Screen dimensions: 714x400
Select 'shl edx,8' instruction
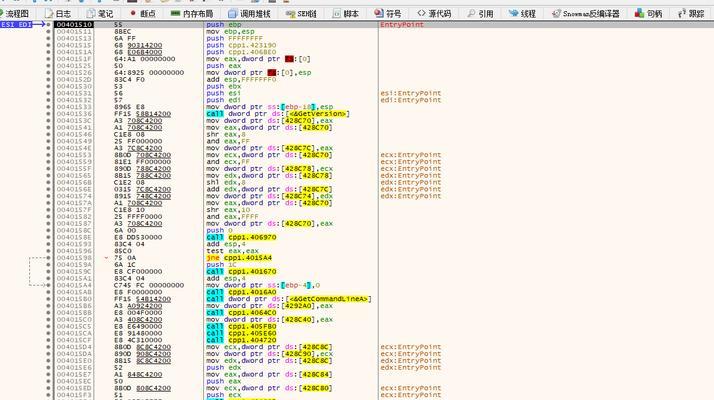coord(225,182)
